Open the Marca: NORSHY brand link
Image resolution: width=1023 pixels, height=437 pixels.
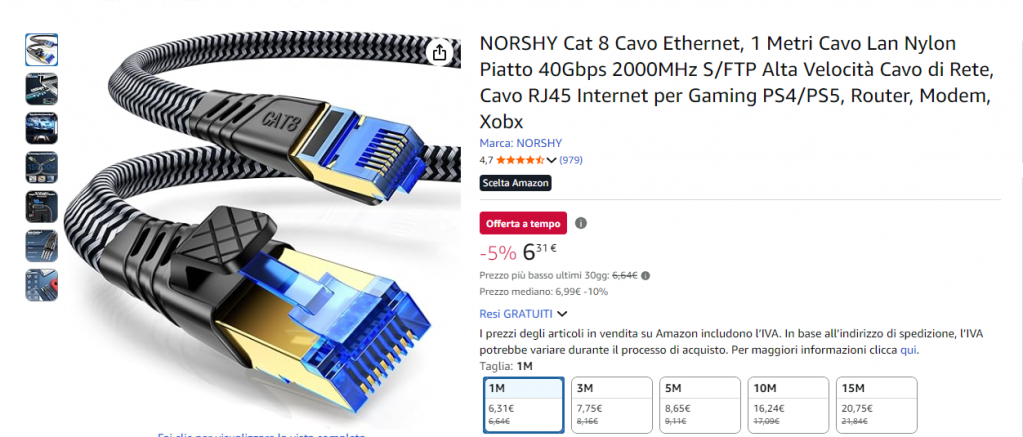(x=520, y=143)
